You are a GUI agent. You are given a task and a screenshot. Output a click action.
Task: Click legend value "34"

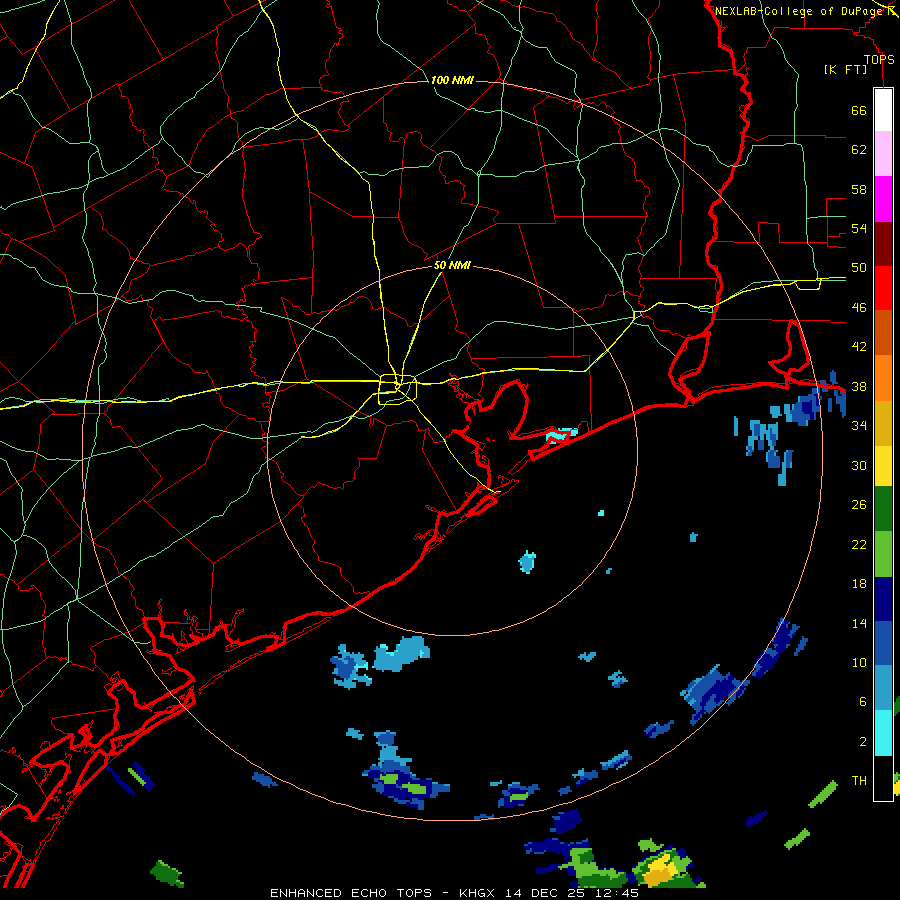coord(859,426)
